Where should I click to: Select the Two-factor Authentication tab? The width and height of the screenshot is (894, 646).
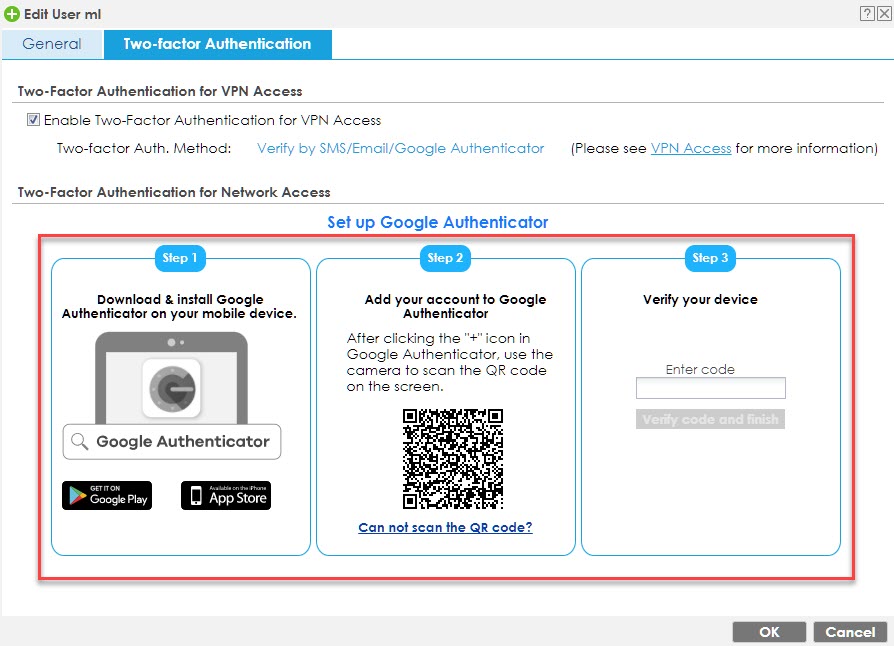point(217,44)
